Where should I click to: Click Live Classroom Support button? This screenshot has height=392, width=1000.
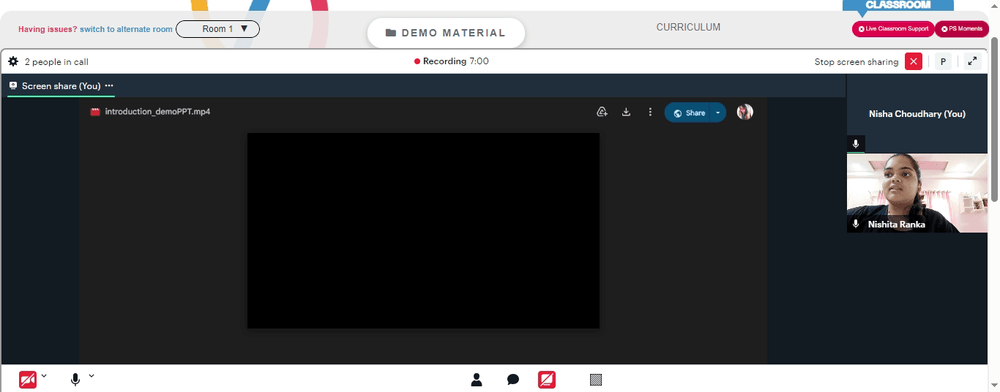893,29
